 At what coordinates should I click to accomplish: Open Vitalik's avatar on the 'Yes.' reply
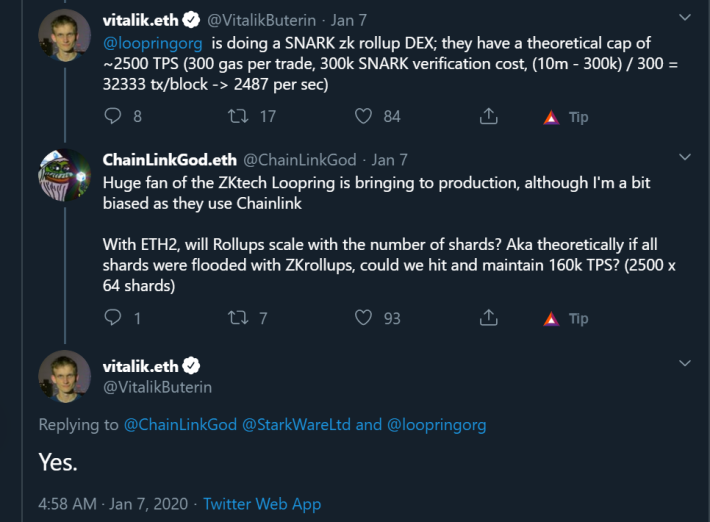click(x=64, y=377)
